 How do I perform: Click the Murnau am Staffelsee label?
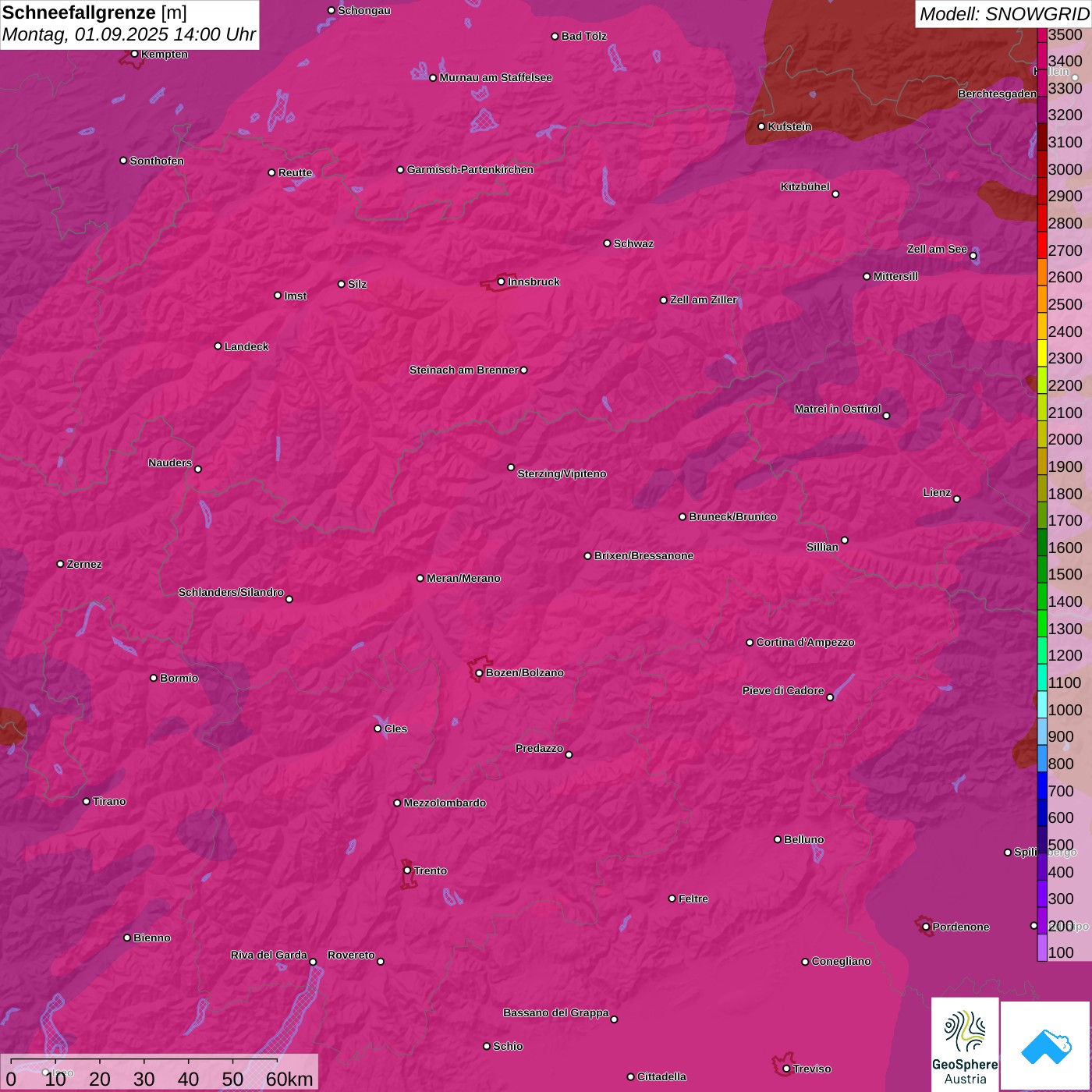495,77
